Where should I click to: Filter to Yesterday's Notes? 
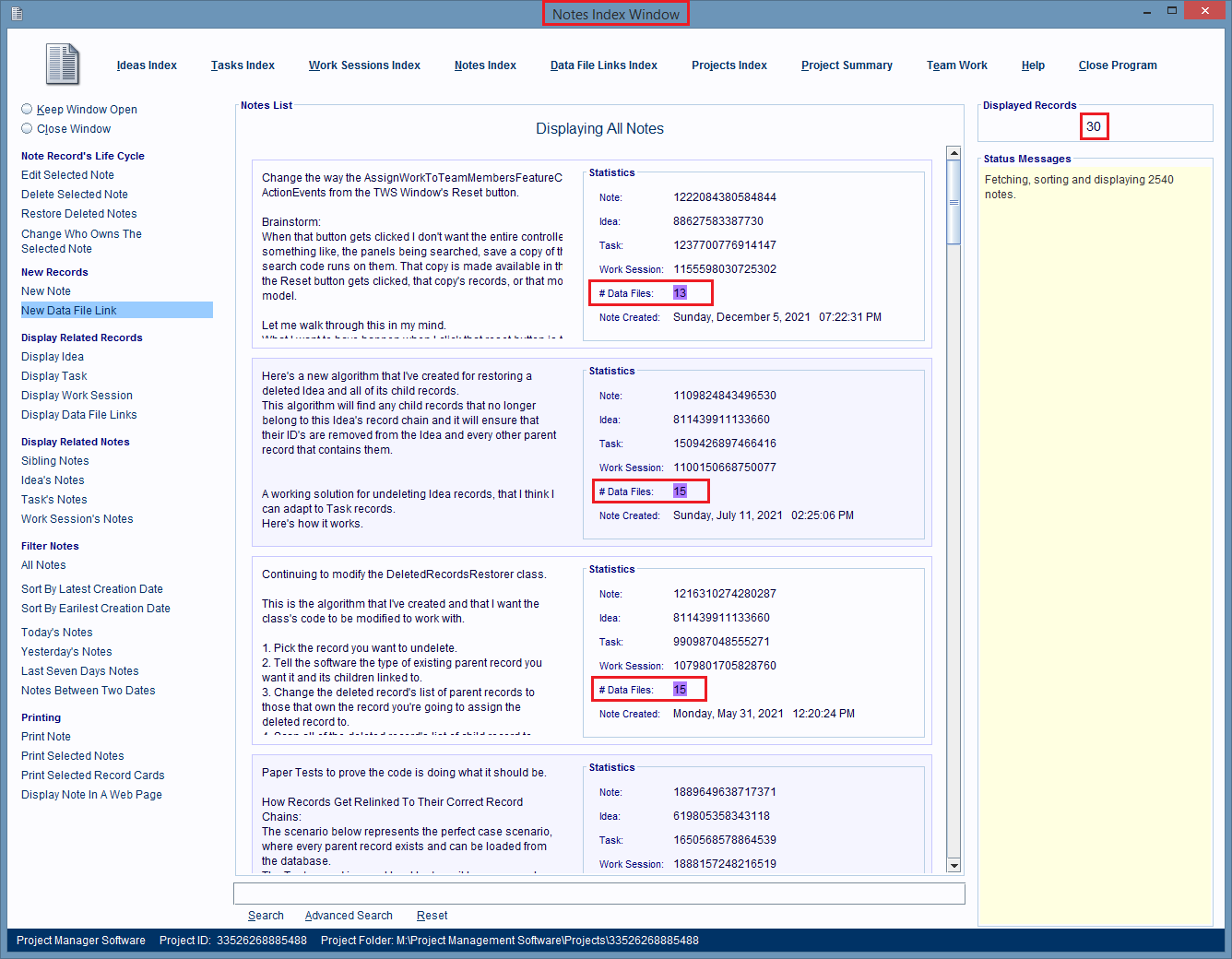pos(66,652)
